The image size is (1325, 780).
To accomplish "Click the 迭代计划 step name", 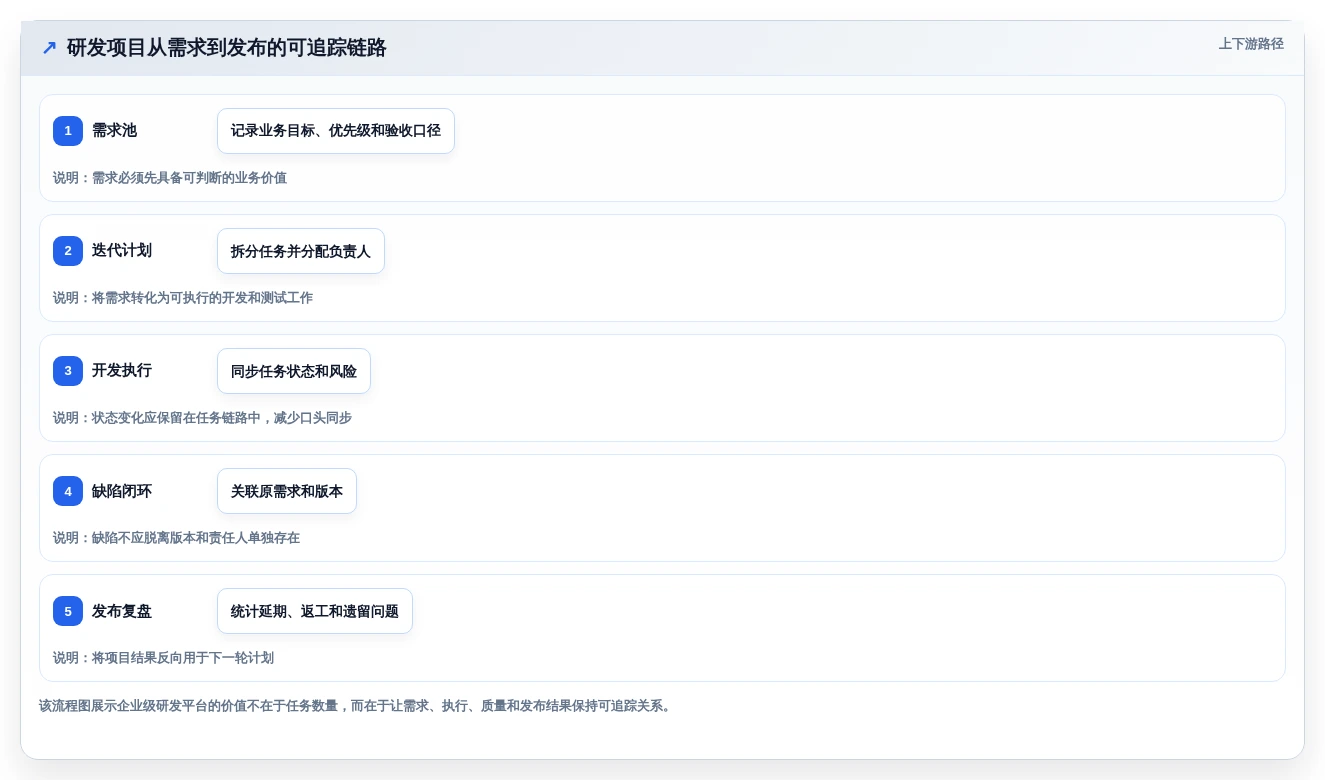I will (122, 250).
